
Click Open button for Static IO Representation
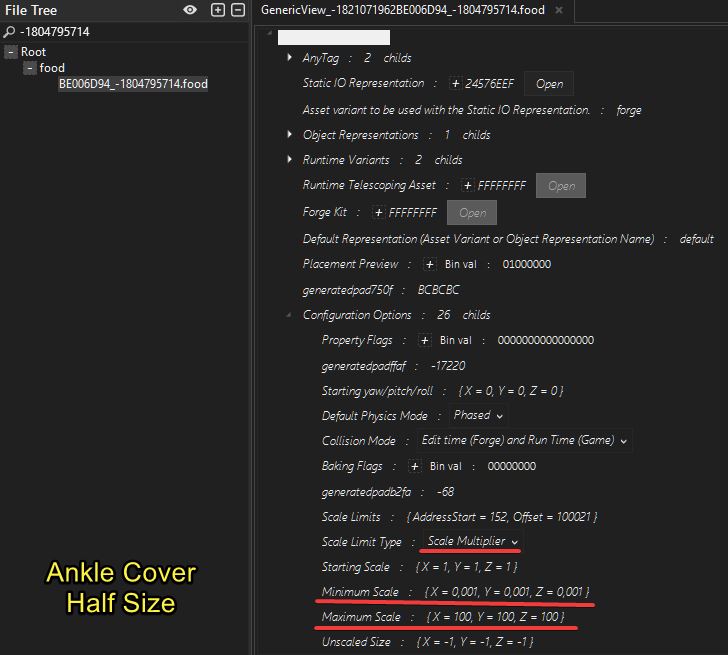[549, 84]
